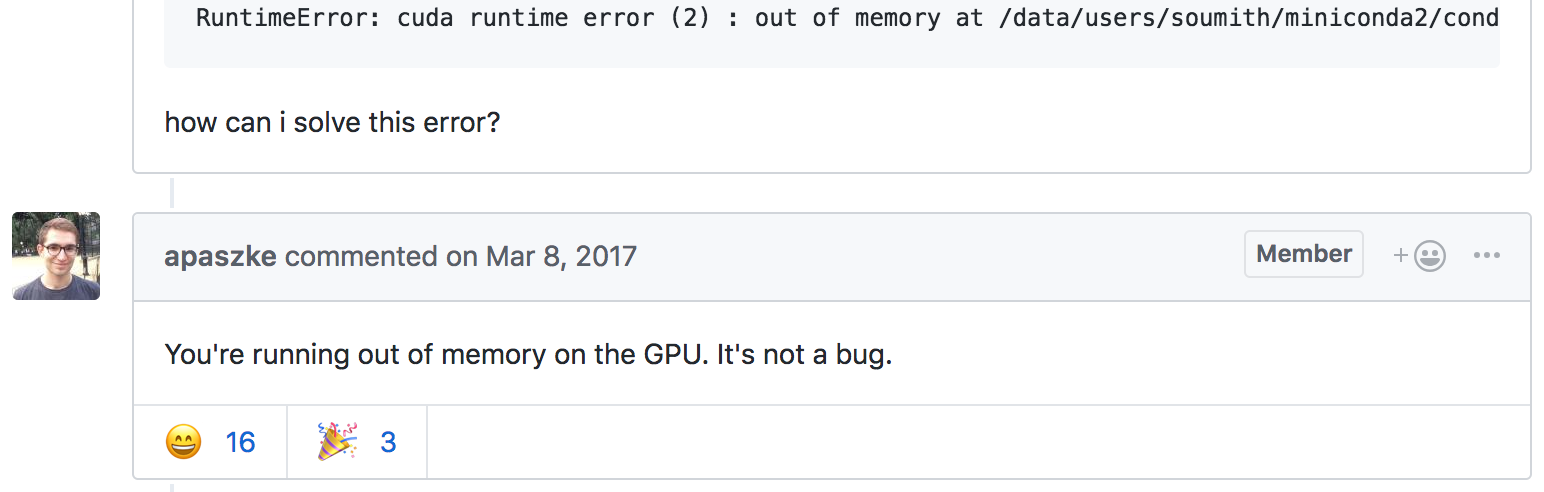Open the add reaction smiley picker
Image resolution: width=1544 pixels, height=492 pixels.
click(x=1420, y=257)
